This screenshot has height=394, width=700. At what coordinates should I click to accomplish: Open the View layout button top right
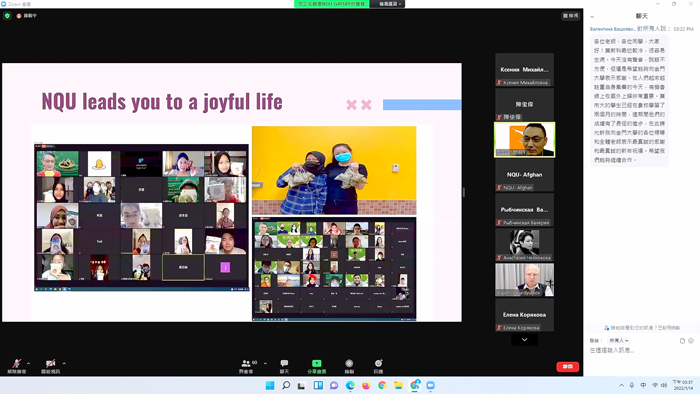tap(571, 16)
